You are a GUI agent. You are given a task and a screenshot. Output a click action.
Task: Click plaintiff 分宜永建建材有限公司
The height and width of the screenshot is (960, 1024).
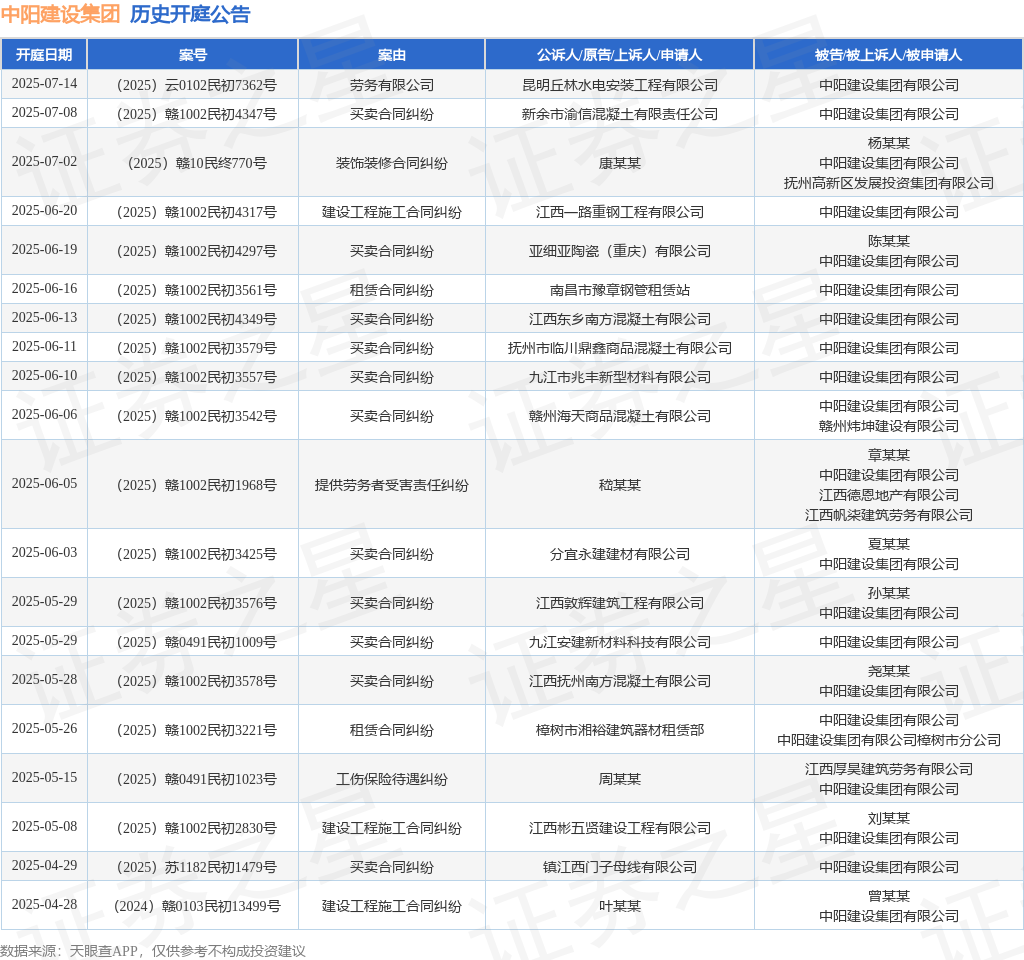pyautogui.click(x=620, y=554)
